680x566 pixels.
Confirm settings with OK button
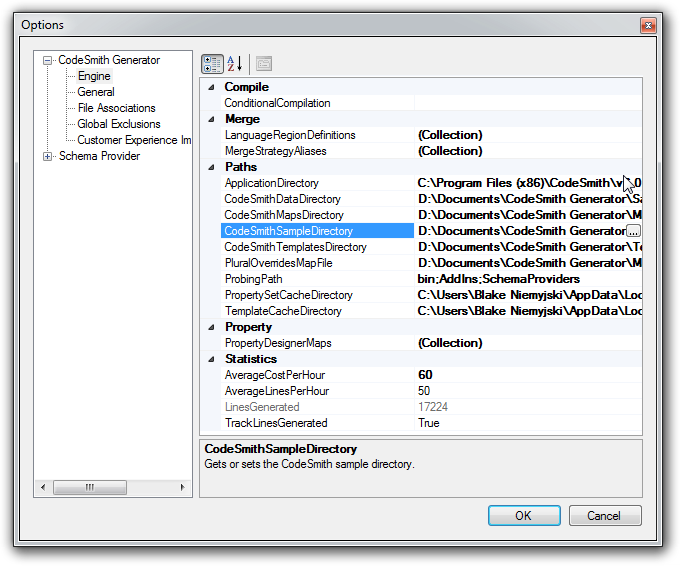(x=524, y=515)
